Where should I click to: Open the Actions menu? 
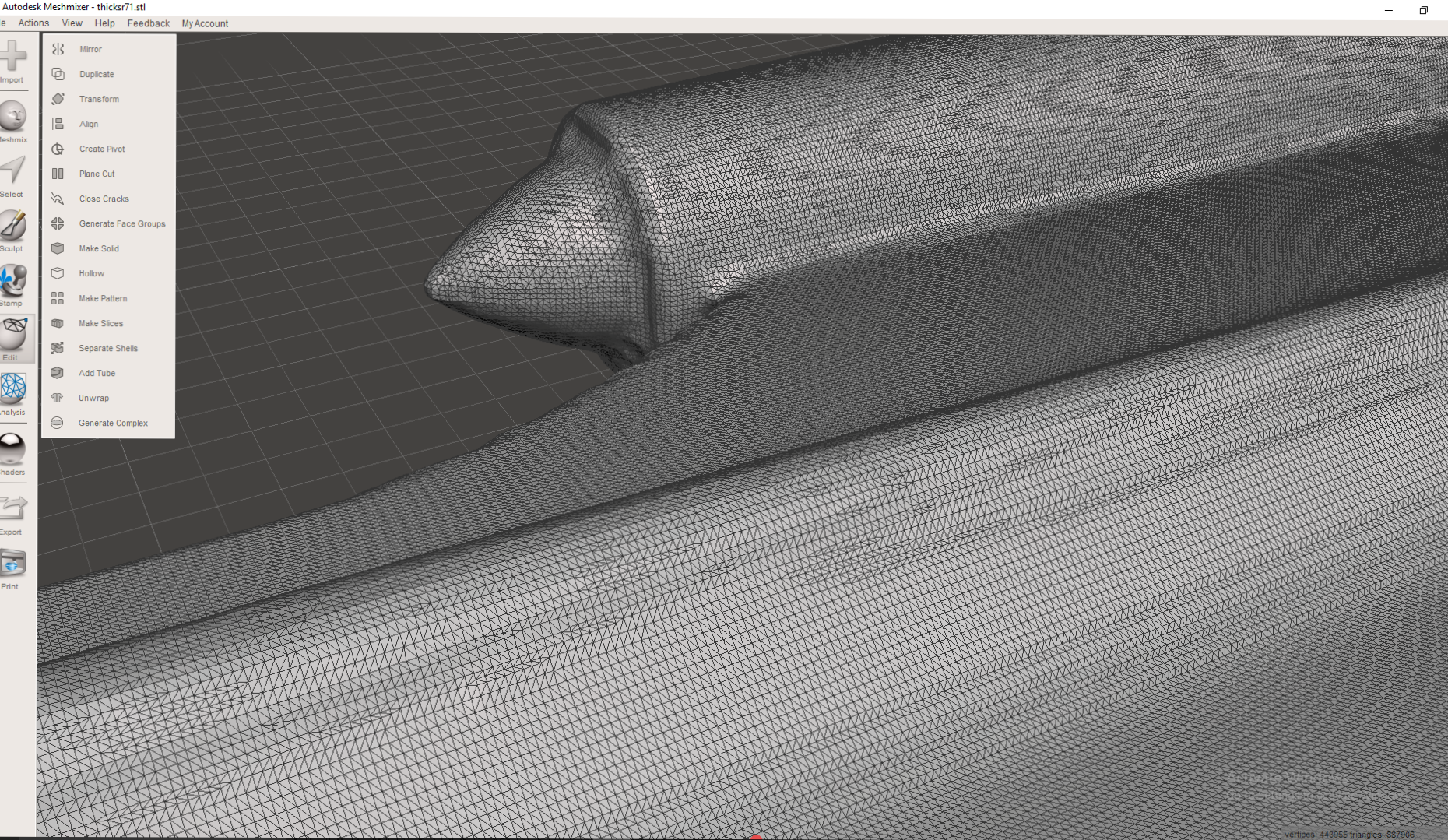pos(33,23)
